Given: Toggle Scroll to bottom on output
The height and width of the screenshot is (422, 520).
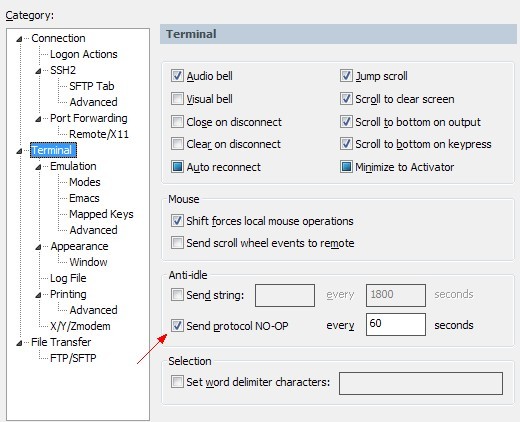Looking at the screenshot, I should [x=346, y=122].
